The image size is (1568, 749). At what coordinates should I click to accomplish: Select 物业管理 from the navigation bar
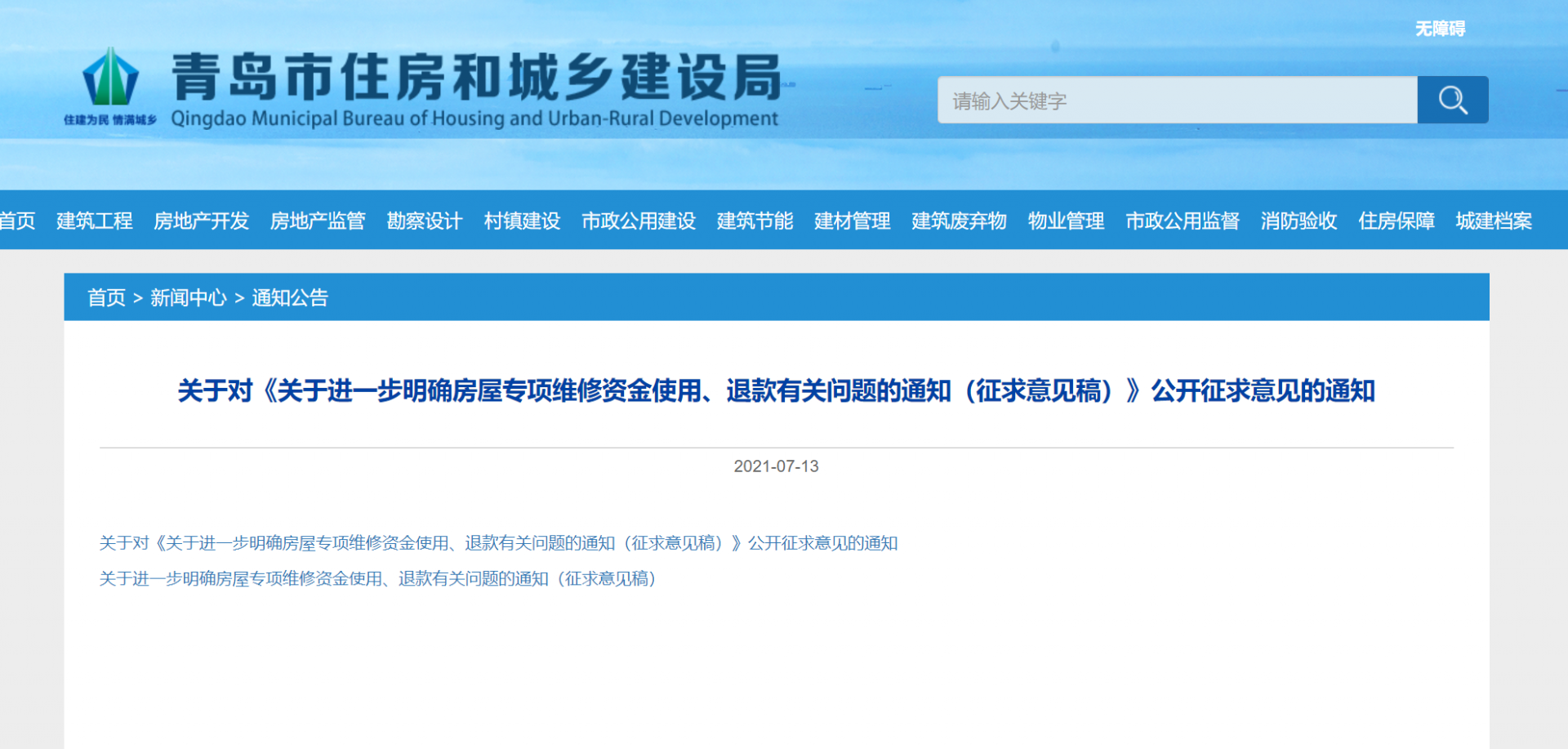[1066, 221]
